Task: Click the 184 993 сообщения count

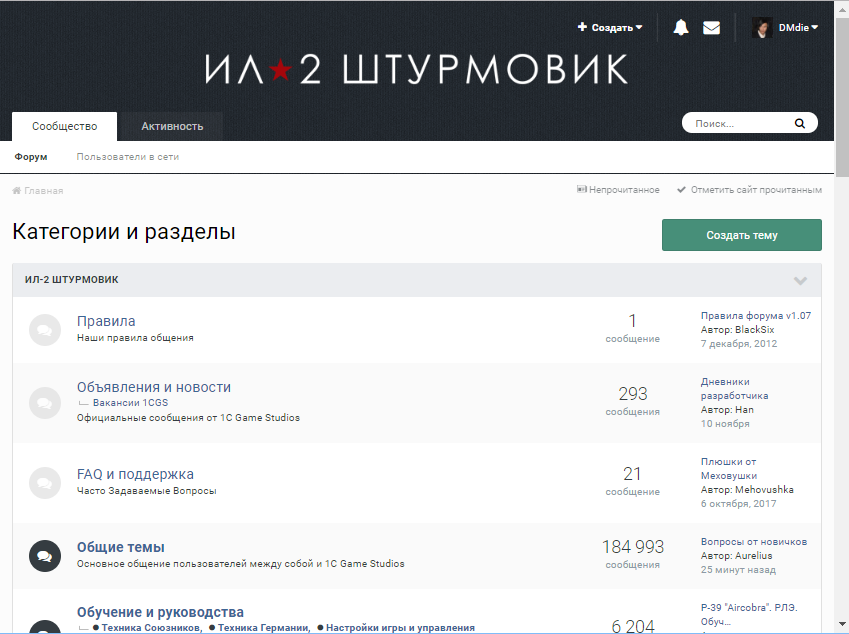Action: tap(633, 555)
